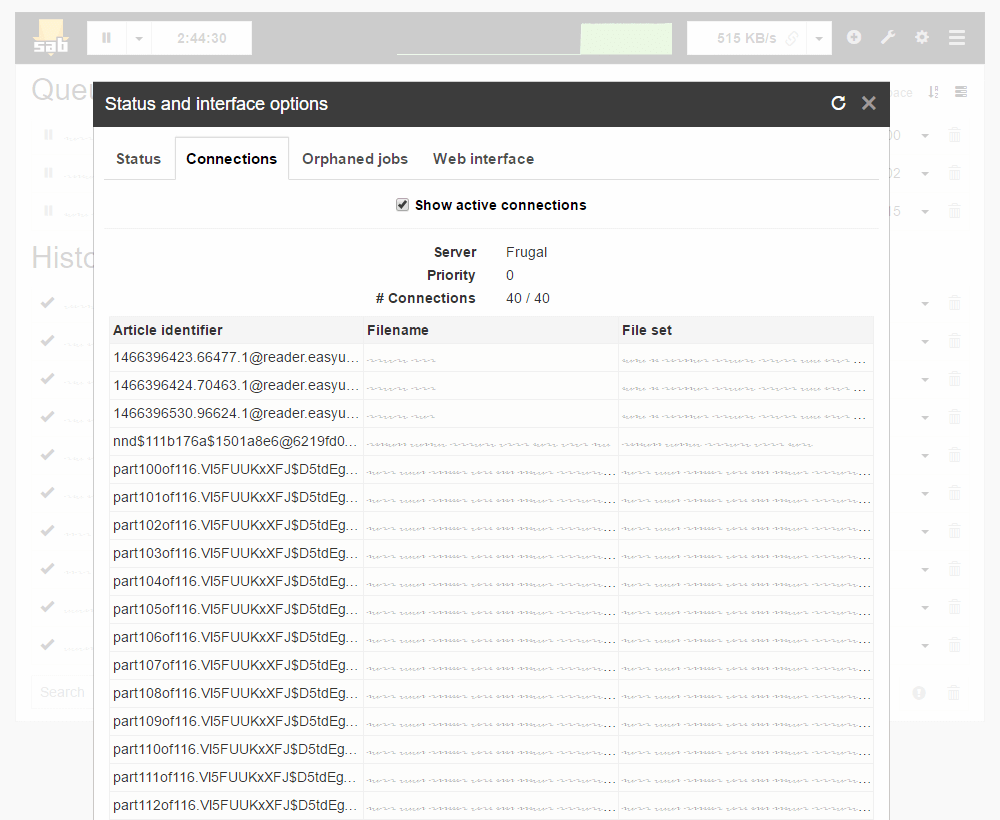Click the 515 KB/s speed display
The image size is (1000, 820).
pos(746,38)
